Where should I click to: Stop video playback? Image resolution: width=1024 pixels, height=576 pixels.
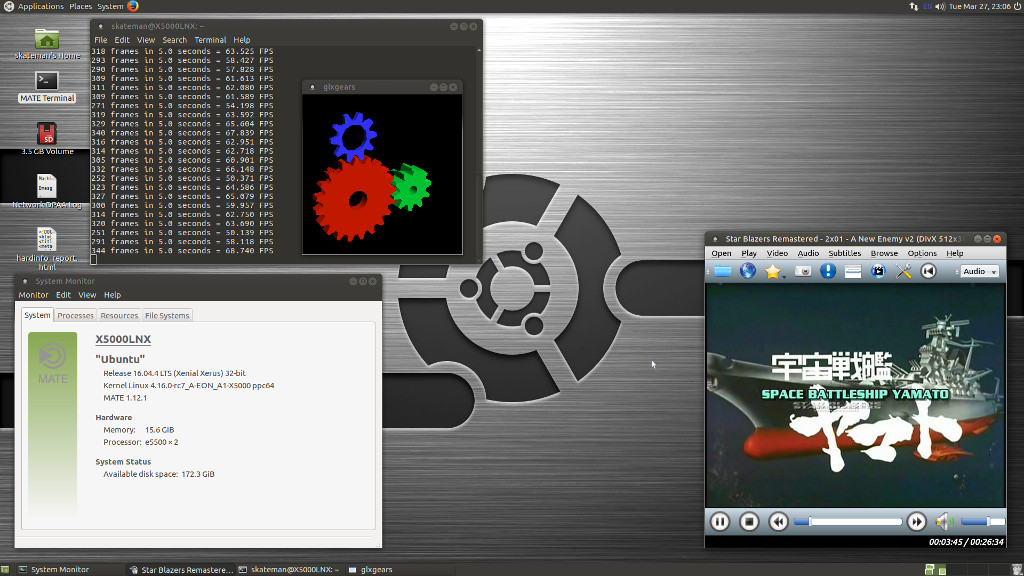coord(749,521)
